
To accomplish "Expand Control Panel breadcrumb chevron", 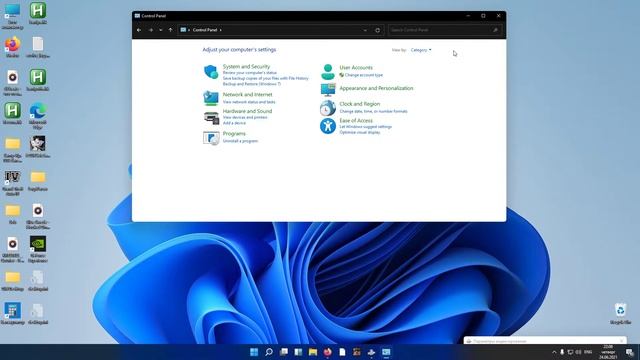I will [x=221, y=30].
